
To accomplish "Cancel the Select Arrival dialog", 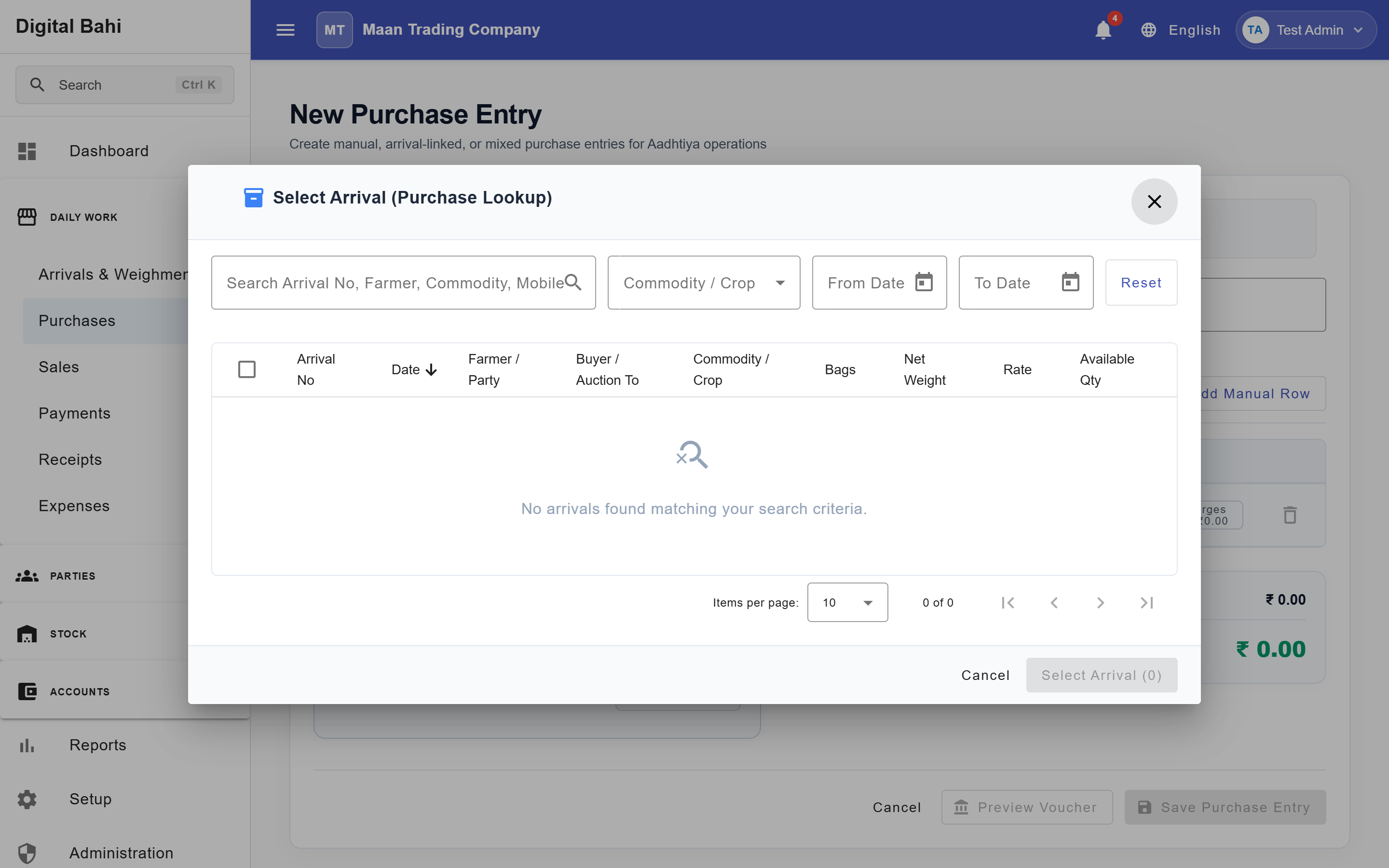I will 985,675.
